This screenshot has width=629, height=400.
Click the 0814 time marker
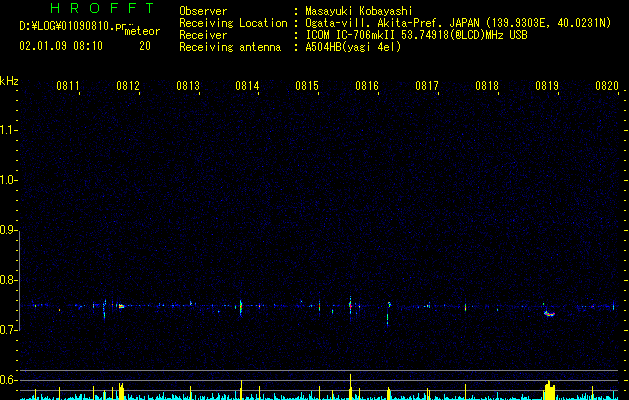tap(247, 86)
